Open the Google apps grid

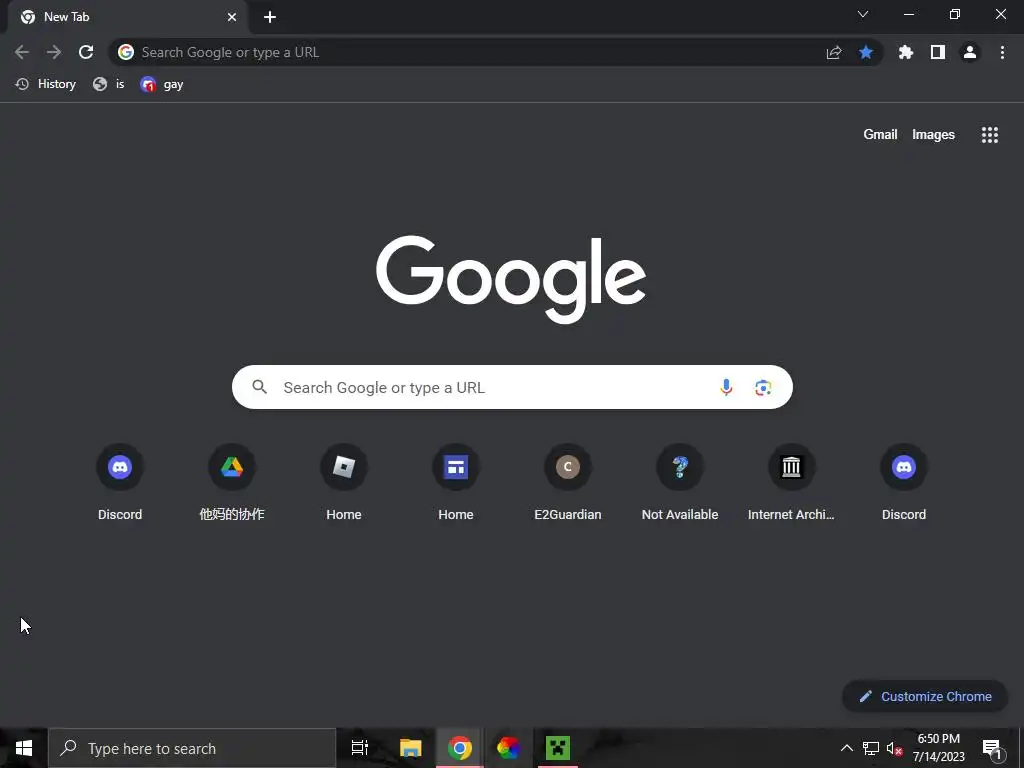[990, 135]
